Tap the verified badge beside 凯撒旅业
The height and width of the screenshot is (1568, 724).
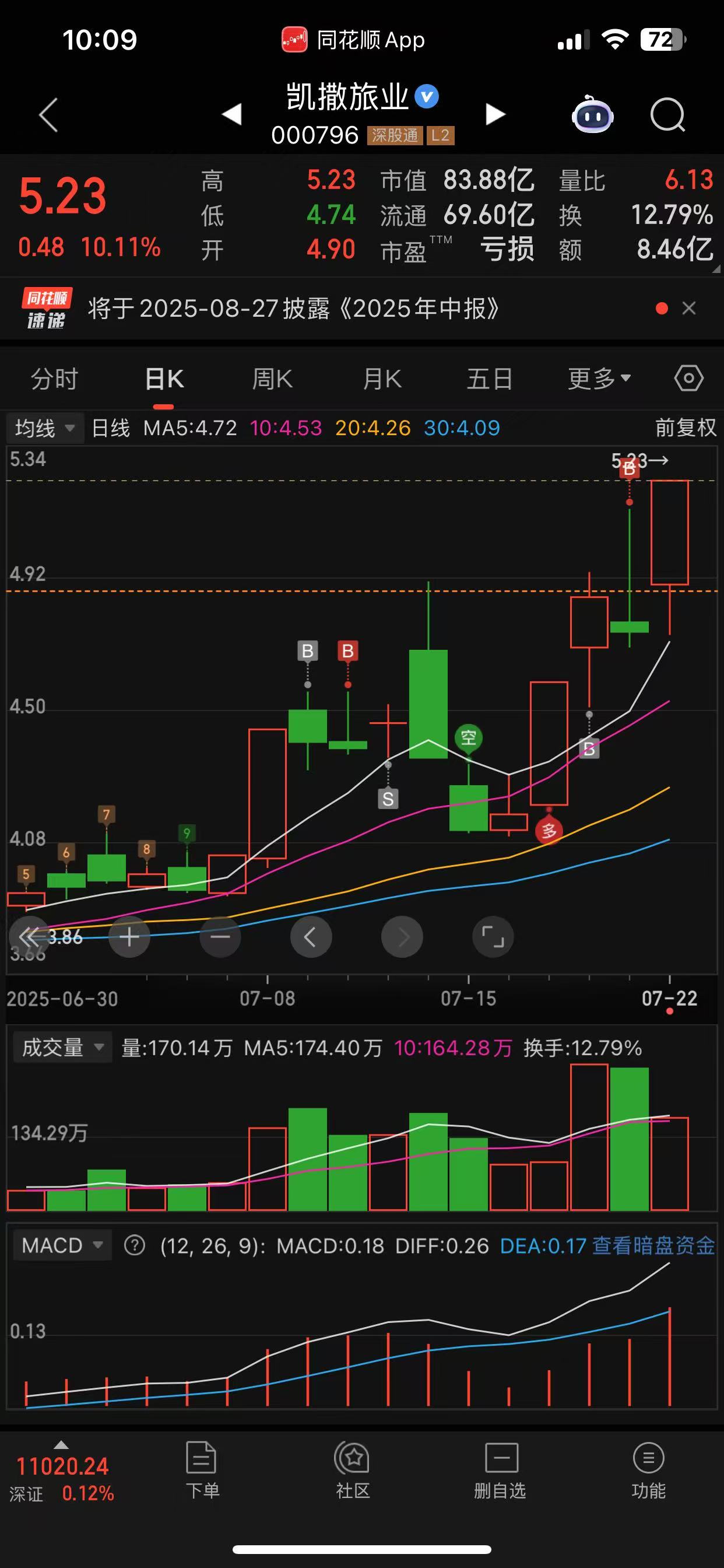tap(427, 96)
